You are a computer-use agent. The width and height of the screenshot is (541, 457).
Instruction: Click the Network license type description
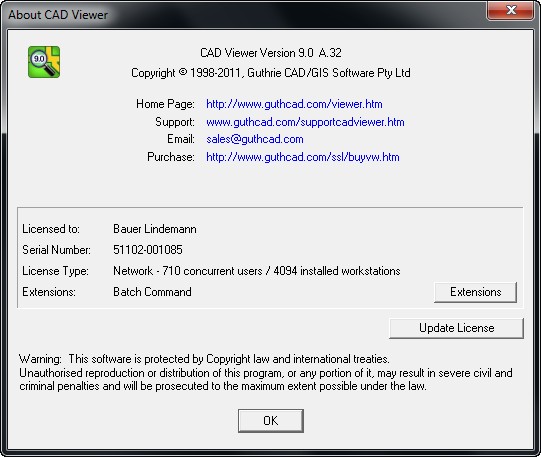[257, 271]
